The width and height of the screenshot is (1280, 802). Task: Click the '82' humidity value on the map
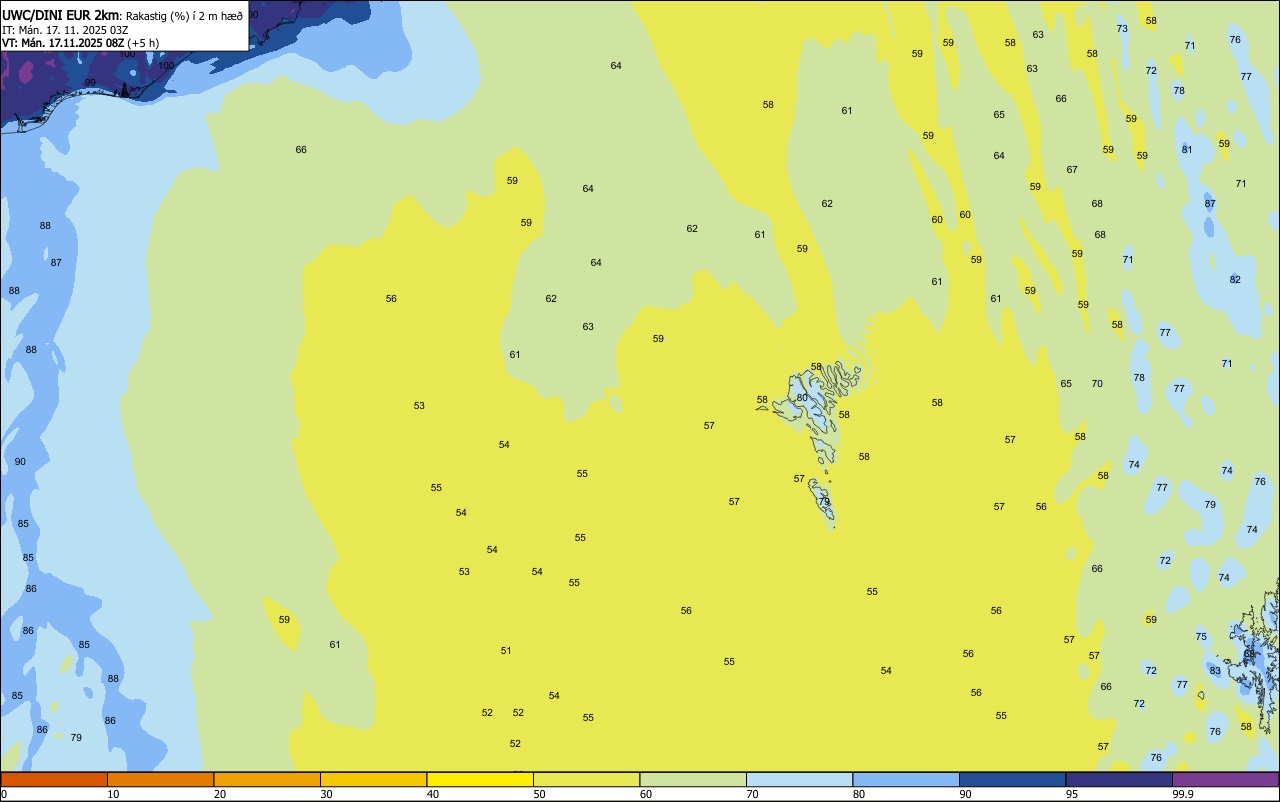(x=1235, y=280)
